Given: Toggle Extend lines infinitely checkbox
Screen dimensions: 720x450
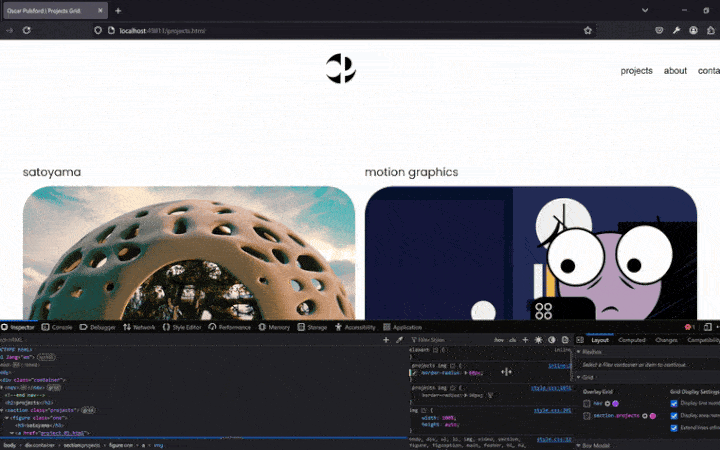Looking at the screenshot, I should coord(674,428).
